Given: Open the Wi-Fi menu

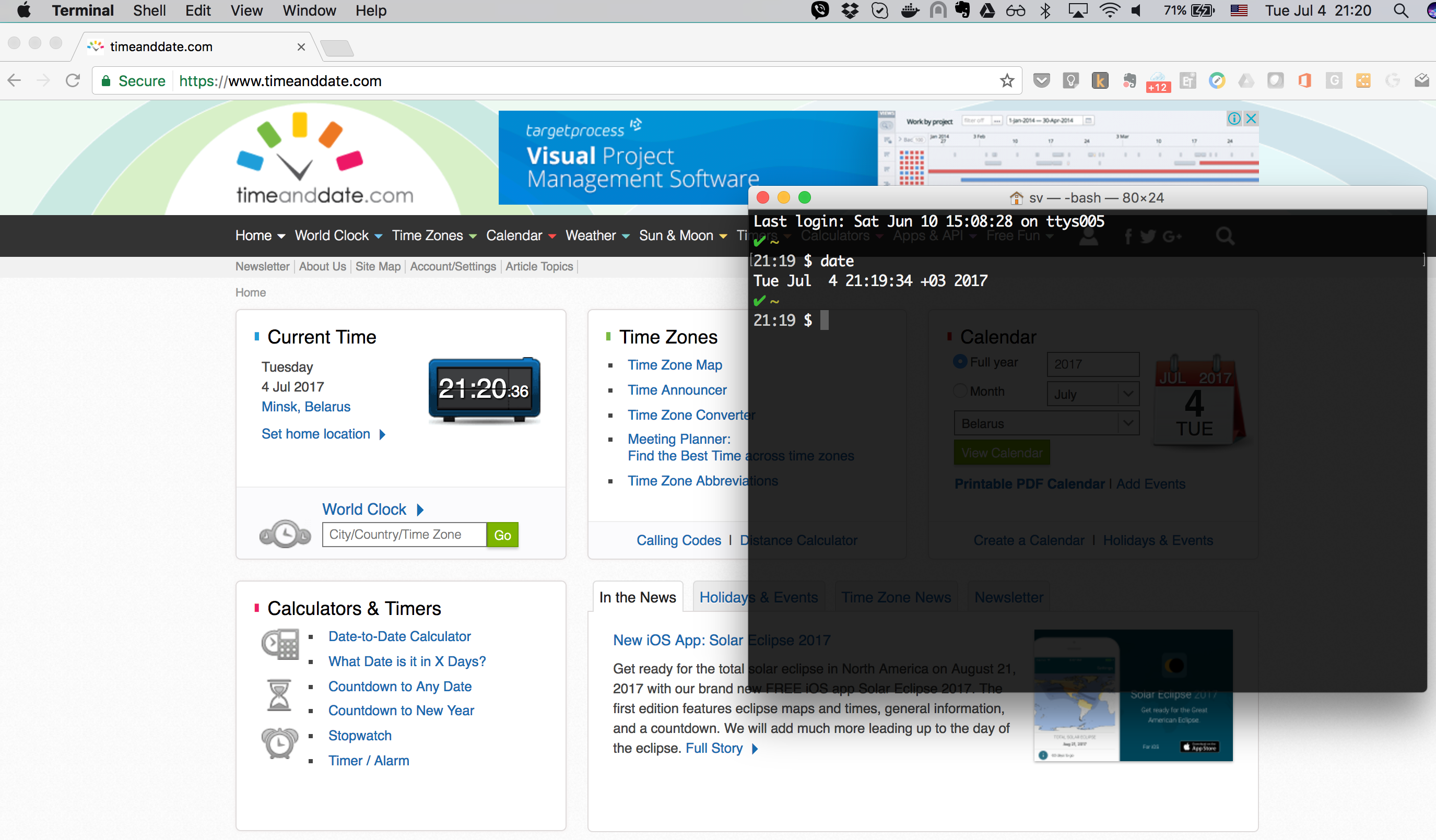Looking at the screenshot, I should [1109, 11].
